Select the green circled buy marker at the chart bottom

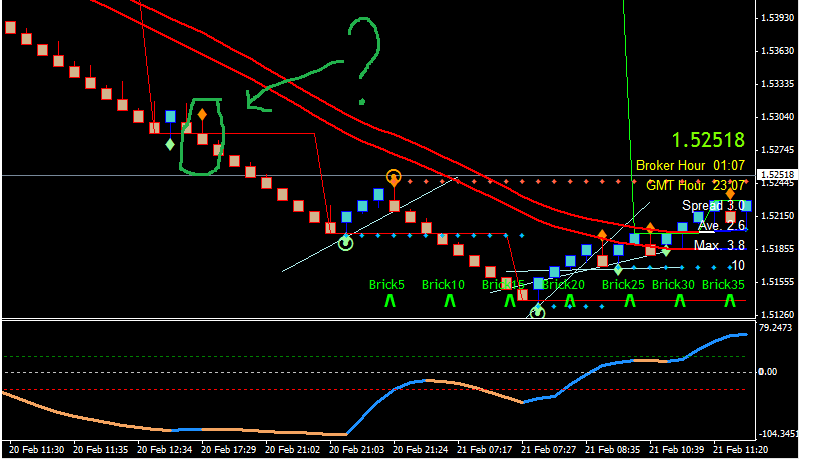coord(537,312)
